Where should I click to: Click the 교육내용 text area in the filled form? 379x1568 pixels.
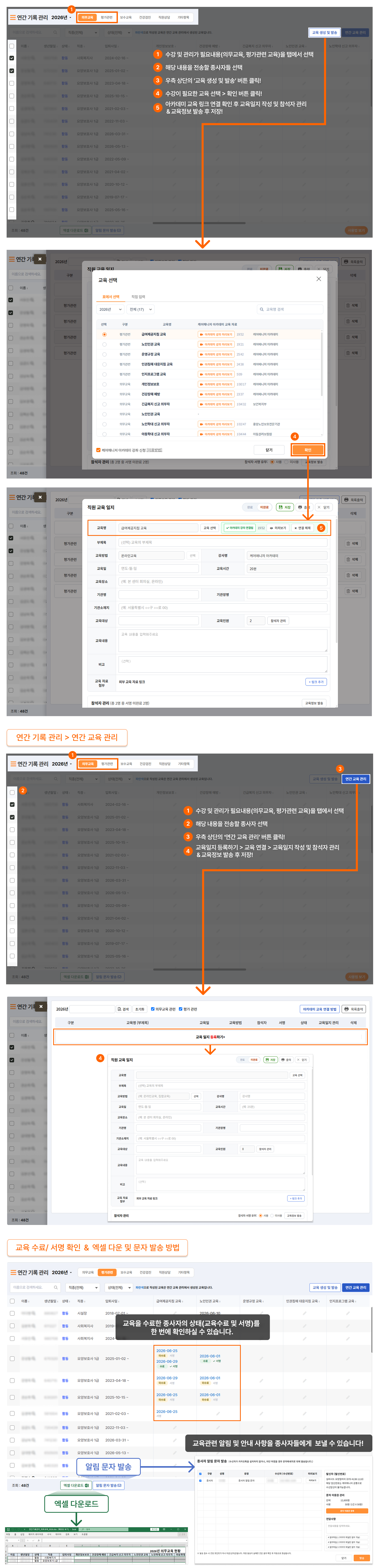[x=223, y=640]
